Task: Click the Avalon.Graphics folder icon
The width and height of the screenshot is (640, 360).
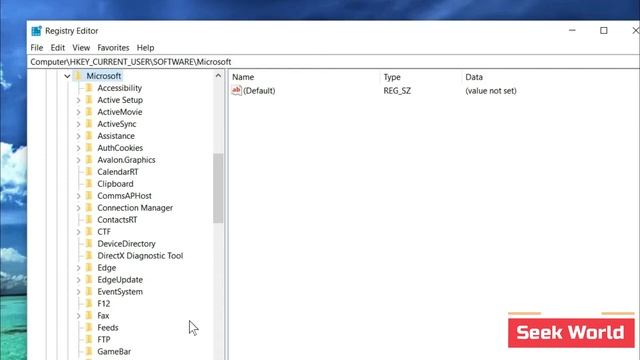Action: [x=89, y=160]
